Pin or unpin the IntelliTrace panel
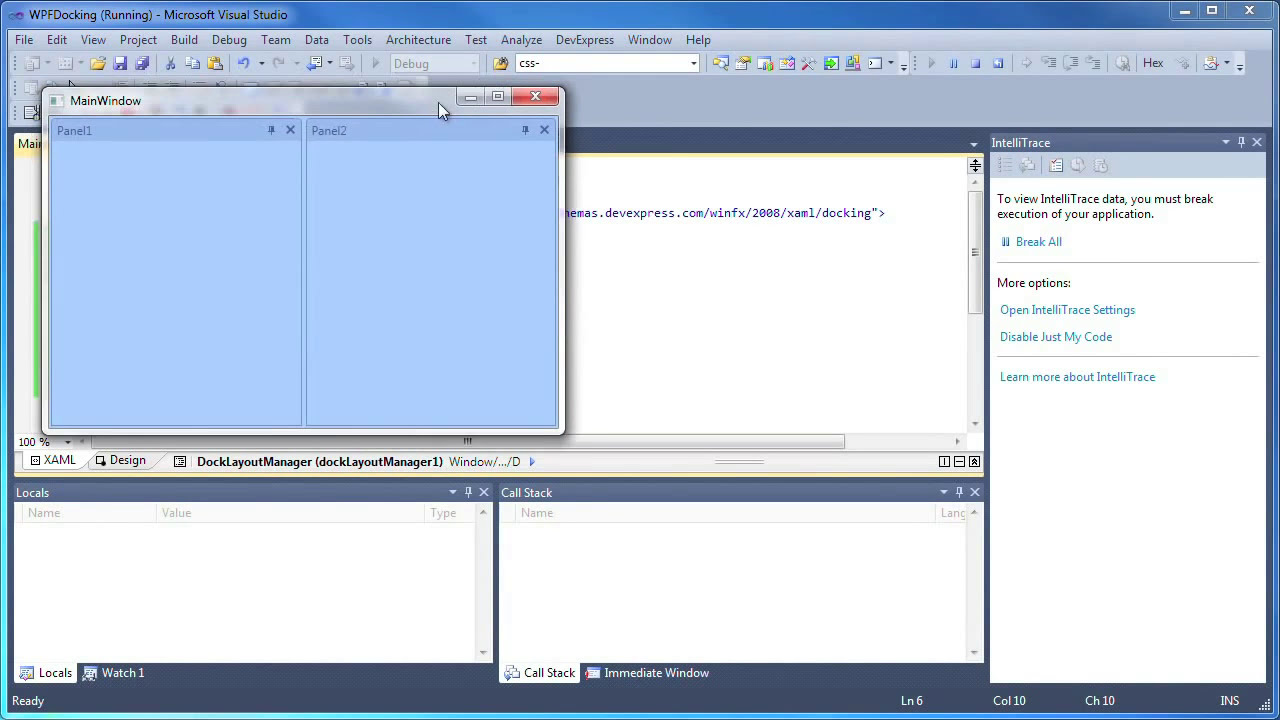Viewport: 1280px width, 720px height. (x=1242, y=142)
